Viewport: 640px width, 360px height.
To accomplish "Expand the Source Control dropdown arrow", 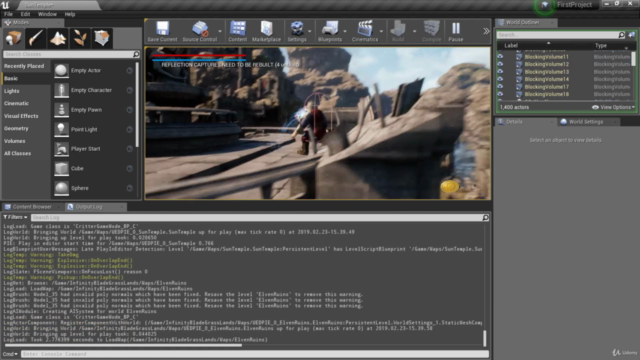I will [220, 31].
